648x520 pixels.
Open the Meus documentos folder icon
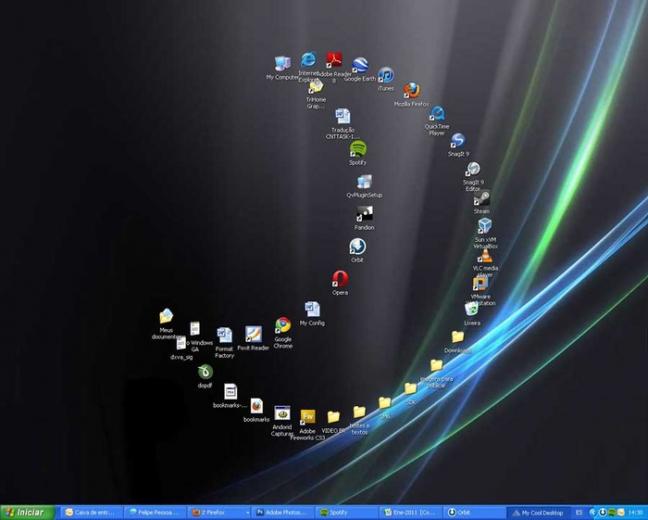pyautogui.click(x=166, y=316)
